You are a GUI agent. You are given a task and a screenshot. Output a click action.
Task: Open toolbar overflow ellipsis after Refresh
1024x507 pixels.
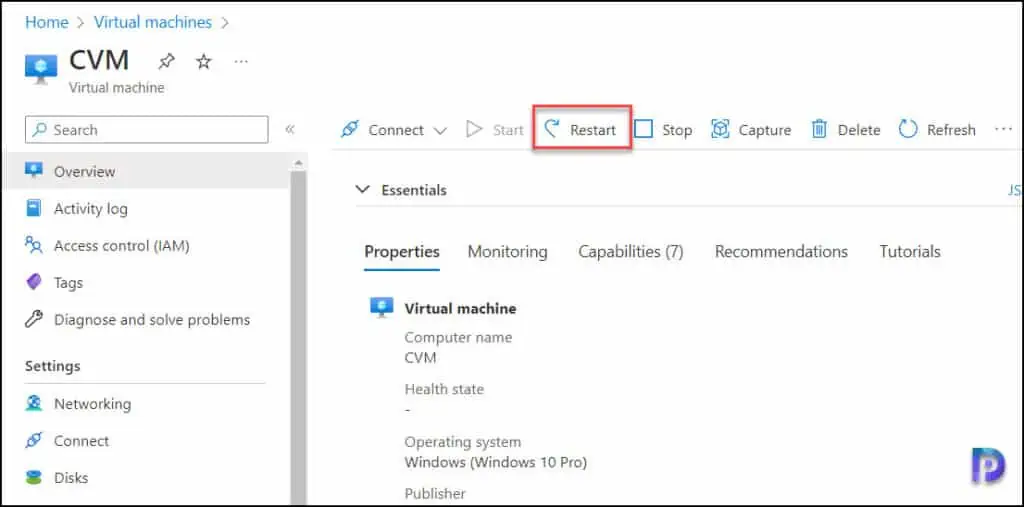[x=1002, y=129]
